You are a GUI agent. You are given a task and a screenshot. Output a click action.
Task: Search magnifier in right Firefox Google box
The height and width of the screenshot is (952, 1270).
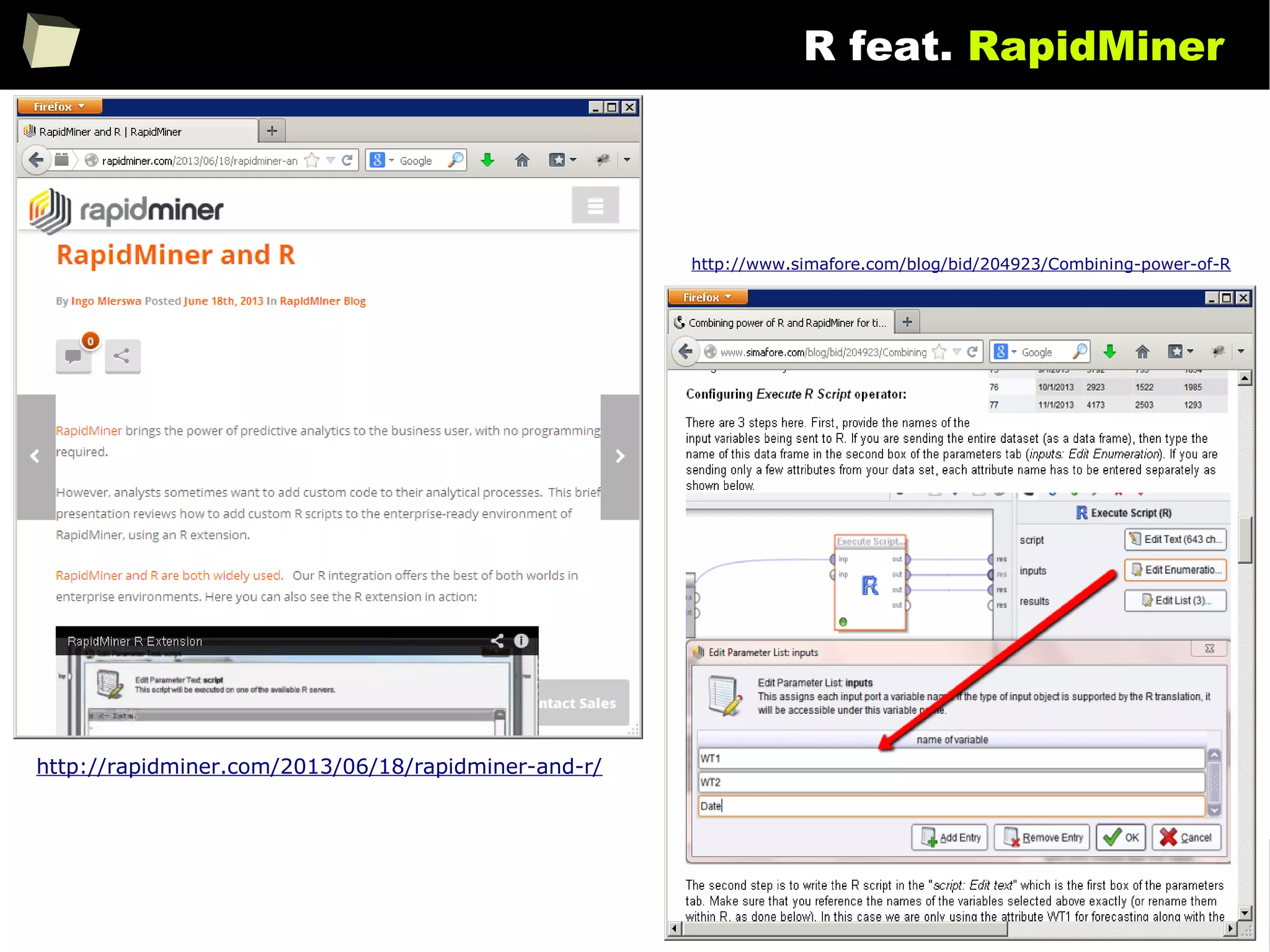[x=1080, y=351]
